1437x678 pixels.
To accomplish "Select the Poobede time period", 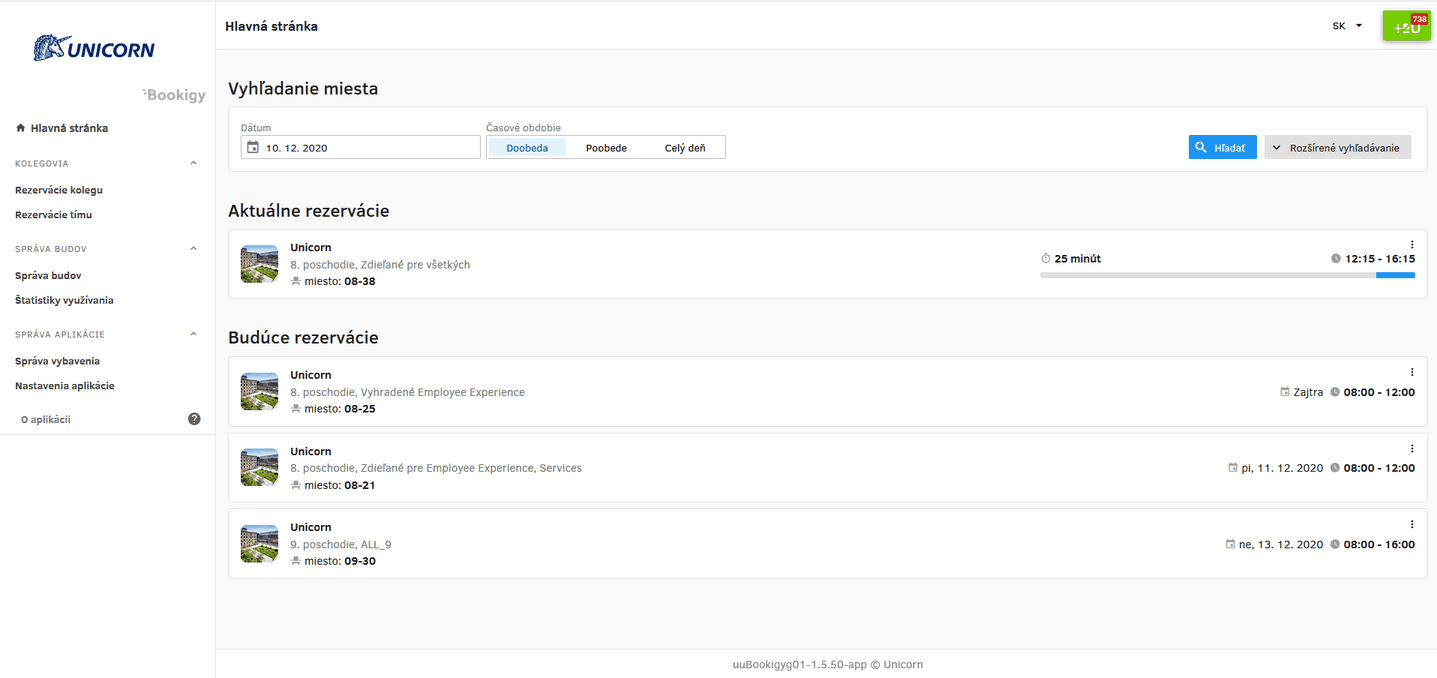I will 606,148.
